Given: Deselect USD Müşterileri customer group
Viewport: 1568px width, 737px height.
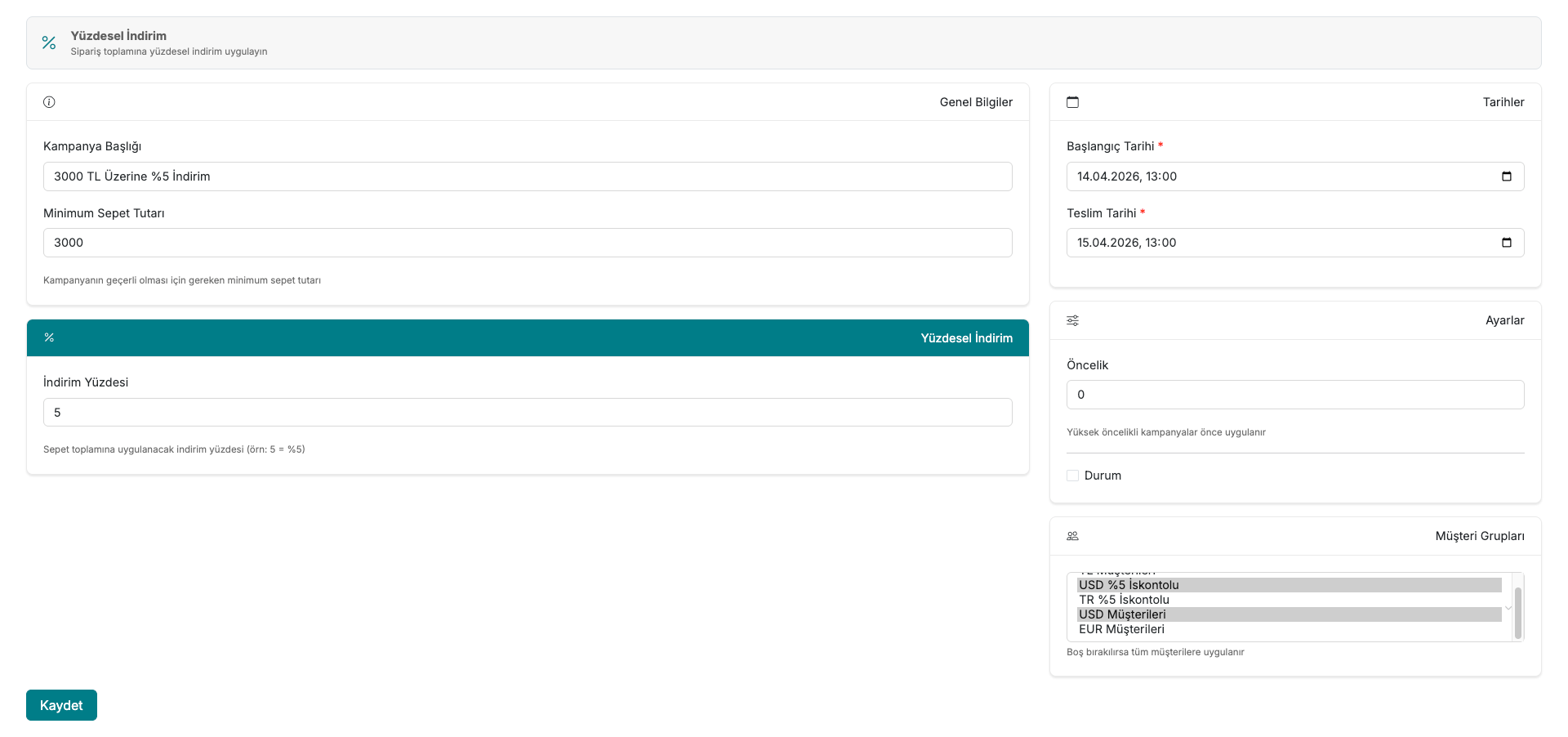Looking at the screenshot, I should (x=1122, y=614).
